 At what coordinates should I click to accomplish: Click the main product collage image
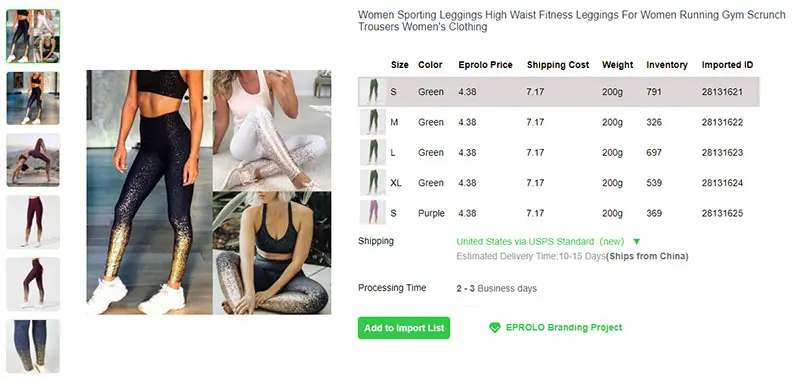coord(209,192)
